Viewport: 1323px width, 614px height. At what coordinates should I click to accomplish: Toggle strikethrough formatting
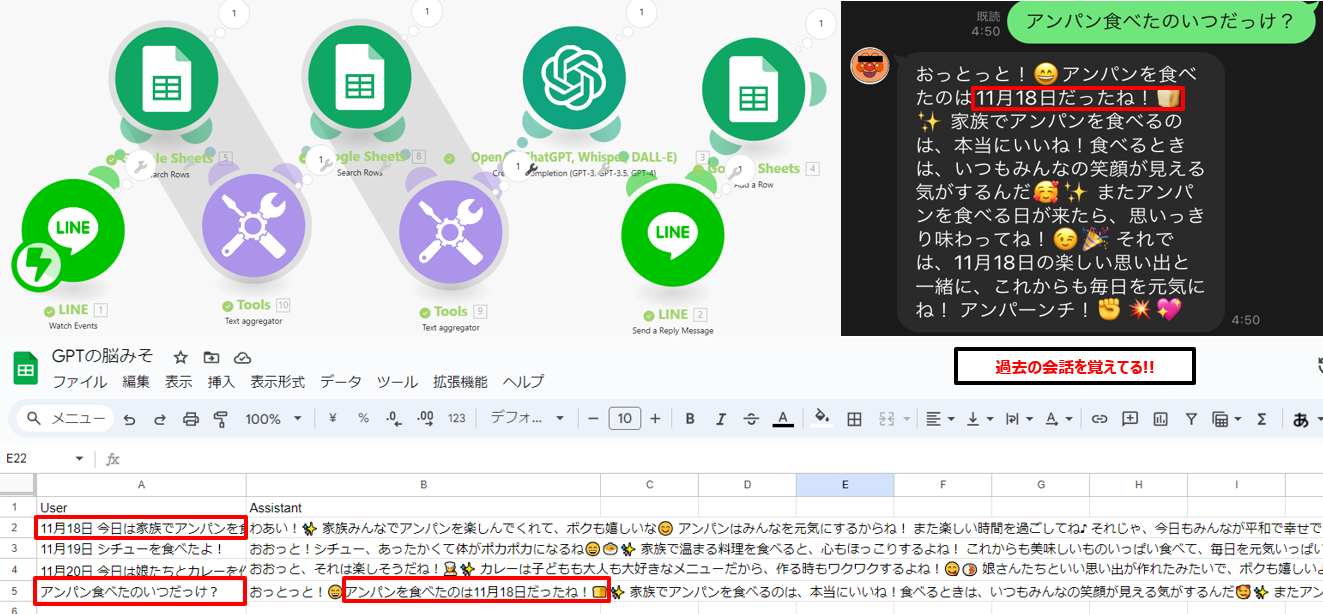tap(752, 419)
